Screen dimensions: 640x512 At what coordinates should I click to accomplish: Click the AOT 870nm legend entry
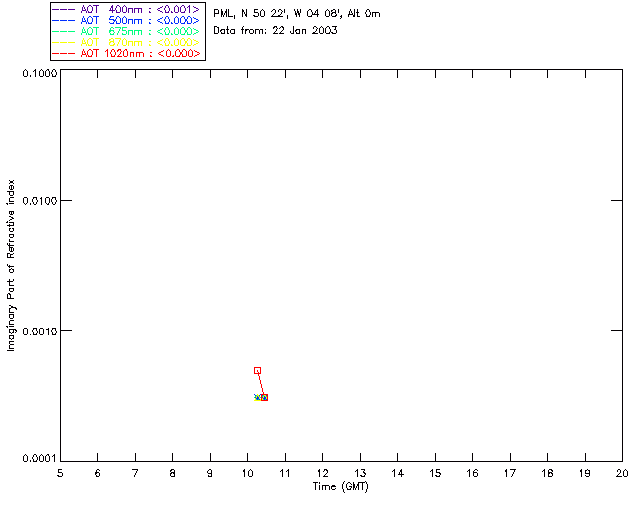pos(126,42)
